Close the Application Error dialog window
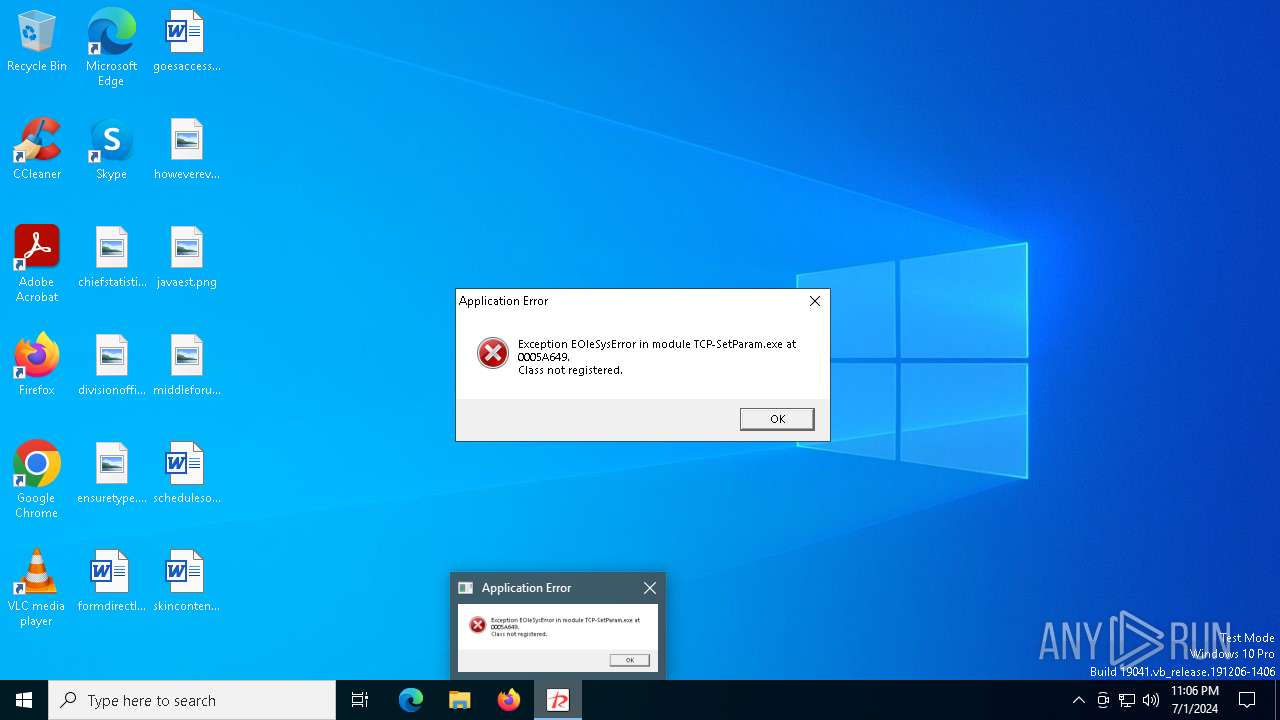This screenshot has height=720, width=1280. pyautogui.click(x=814, y=301)
